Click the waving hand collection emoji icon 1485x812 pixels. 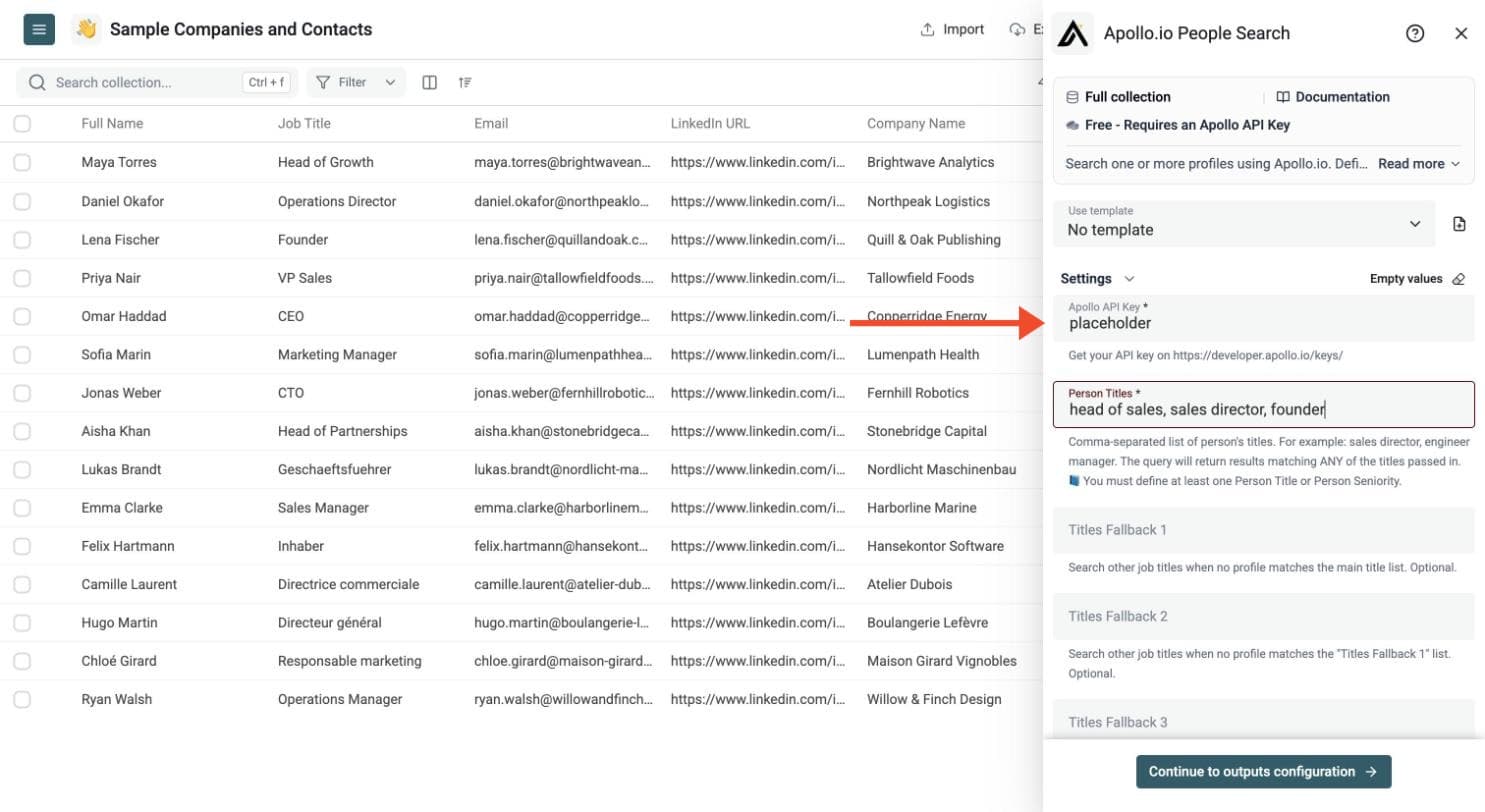coord(86,29)
